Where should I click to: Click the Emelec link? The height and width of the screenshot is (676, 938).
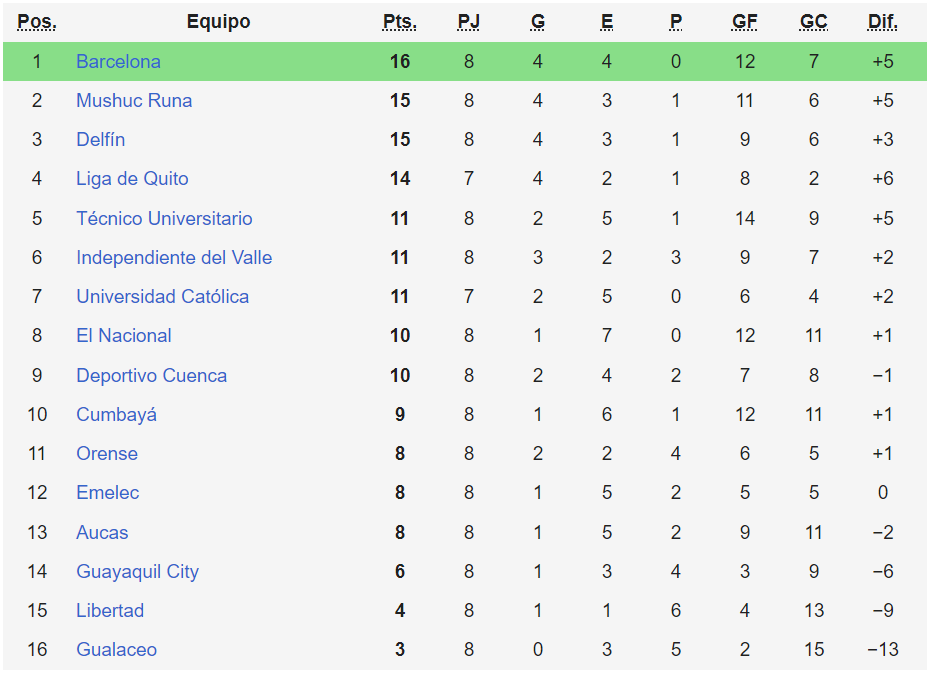coord(108,493)
